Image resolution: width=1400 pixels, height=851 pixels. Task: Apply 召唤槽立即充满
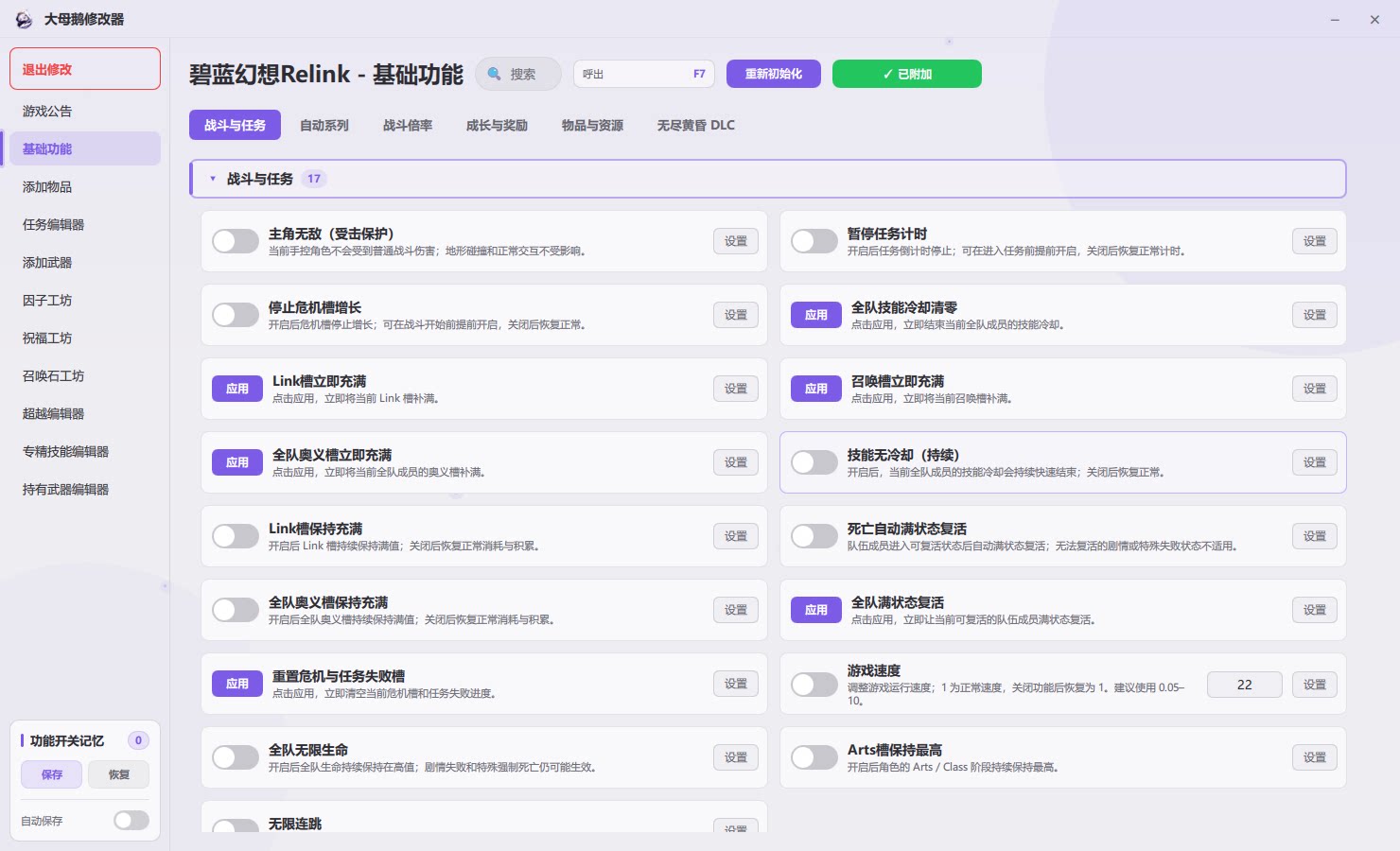pos(816,389)
